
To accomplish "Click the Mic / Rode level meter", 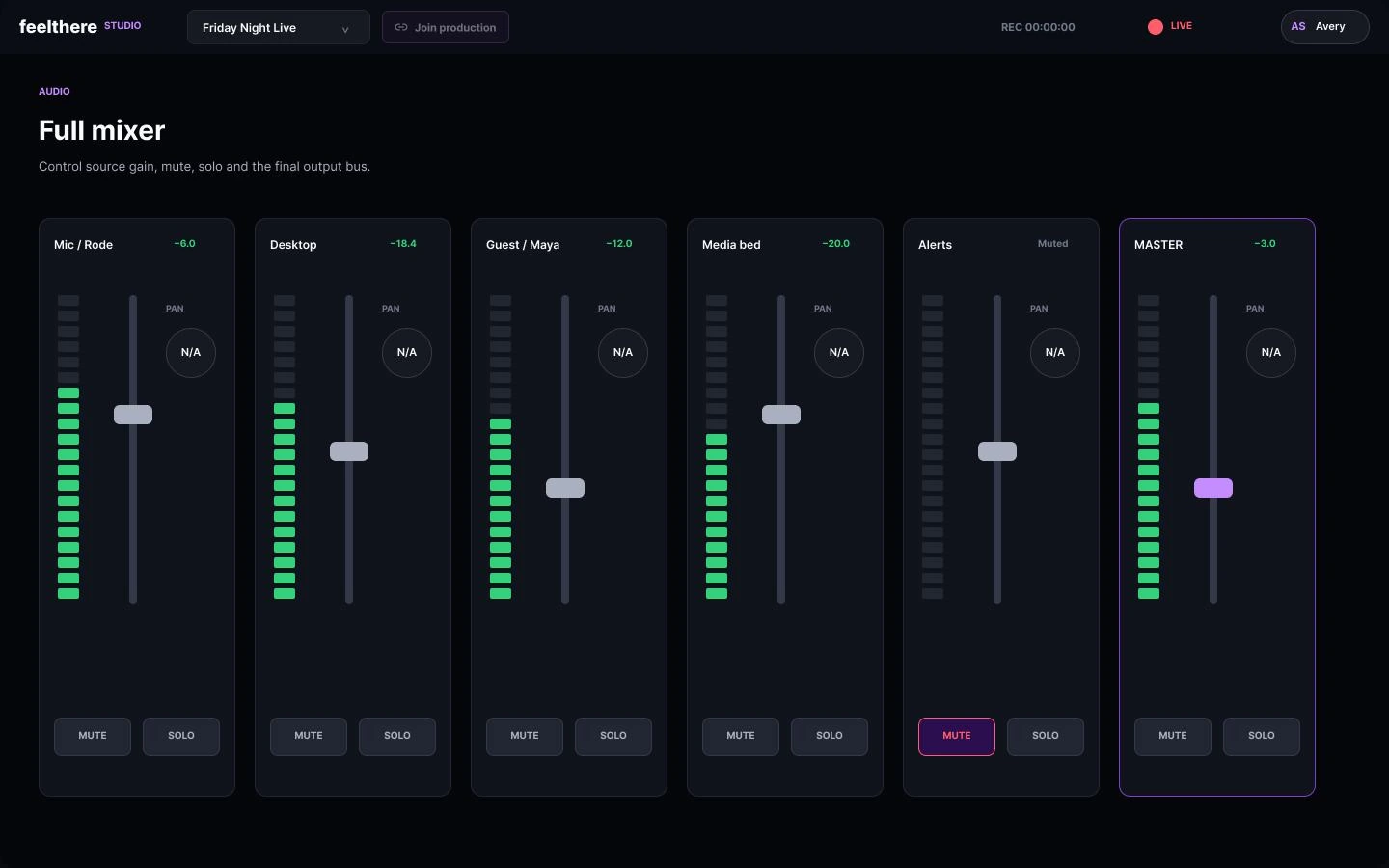I will 68,448.
